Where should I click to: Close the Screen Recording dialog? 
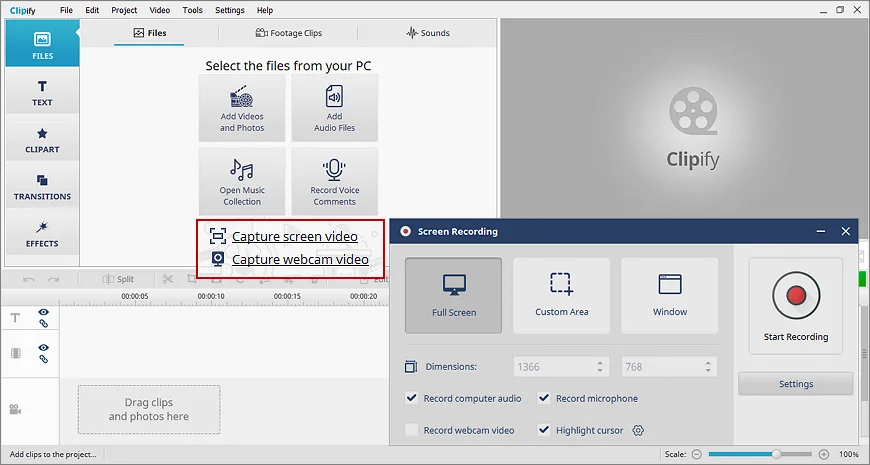click(x=846, y=231)
